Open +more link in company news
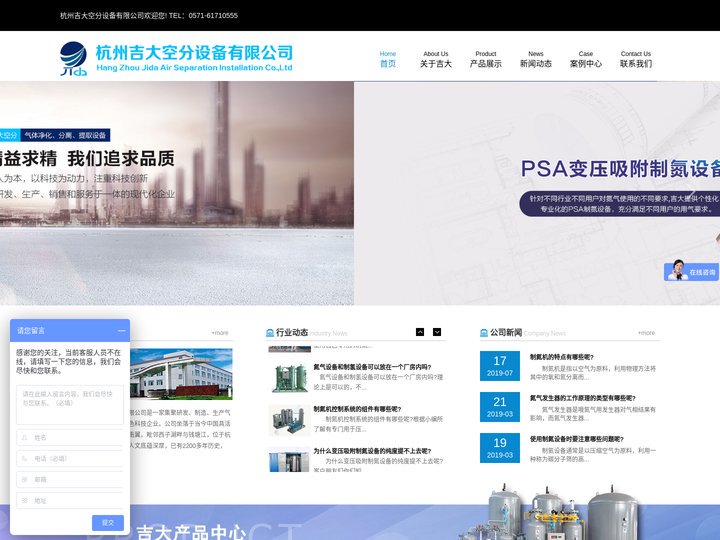The height and width of the screenshot is (540, 720). click(647, 332)
